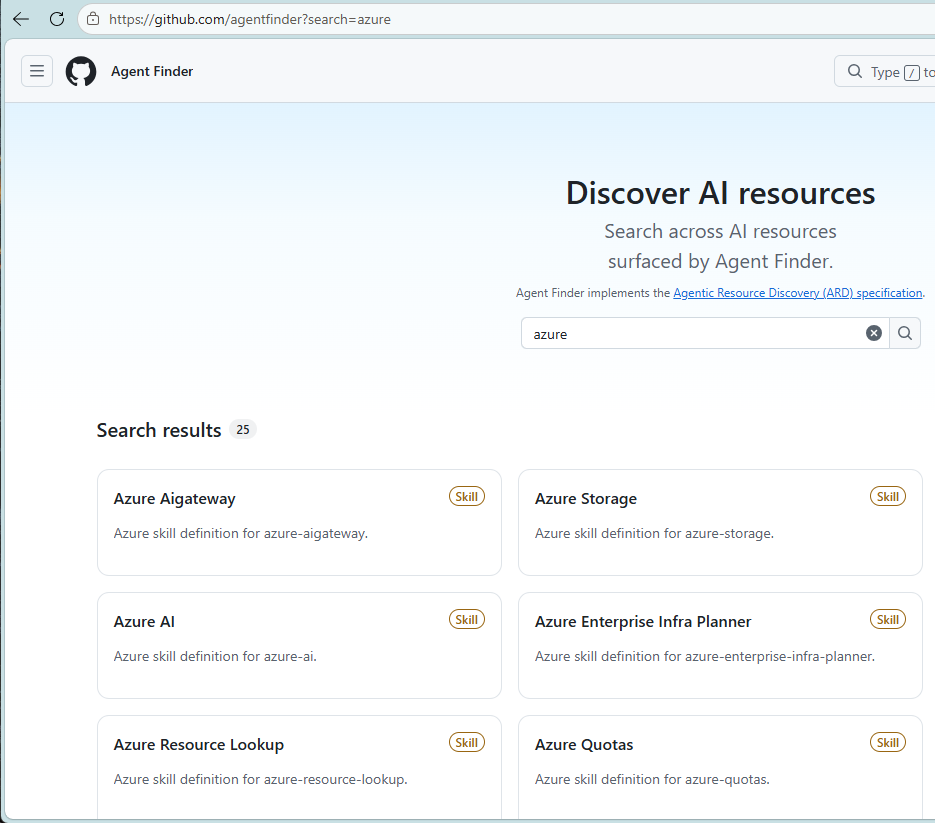Click the 'Search results' heading
935x823 pixels.
[x=159, y=430]
